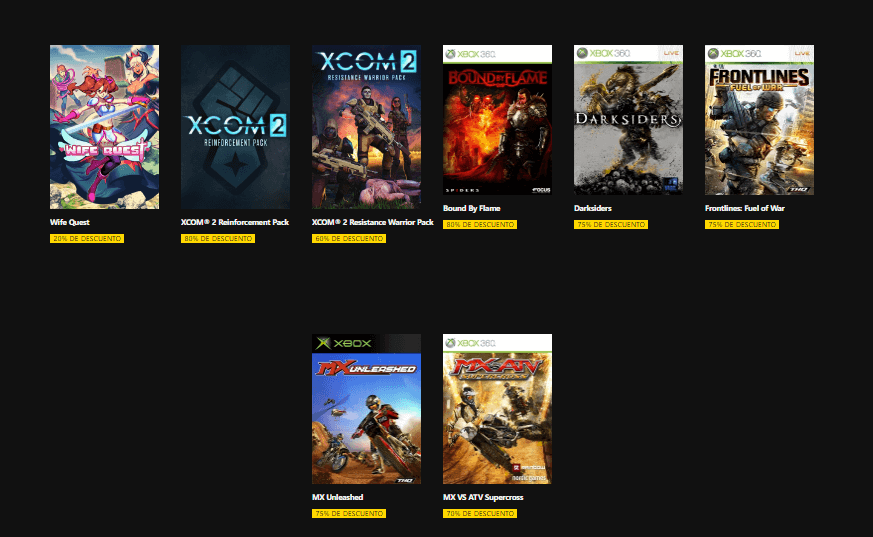873x537 pixels.
Task: Open the Wife Quest title link
Action: (x=70, y=222)
